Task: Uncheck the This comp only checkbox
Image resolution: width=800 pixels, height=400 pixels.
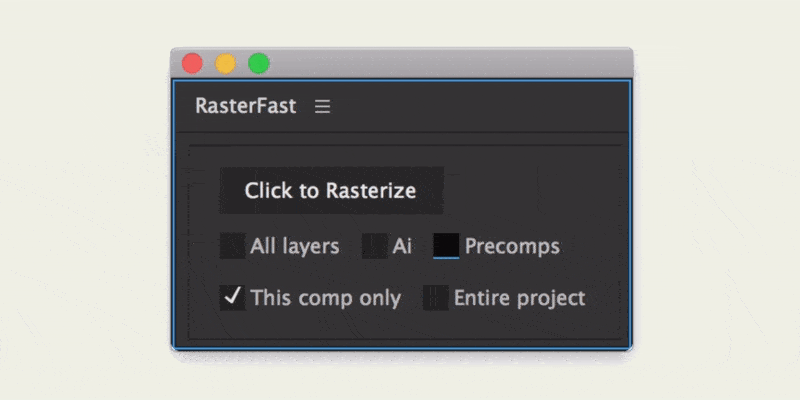Action: coord(233,297)
